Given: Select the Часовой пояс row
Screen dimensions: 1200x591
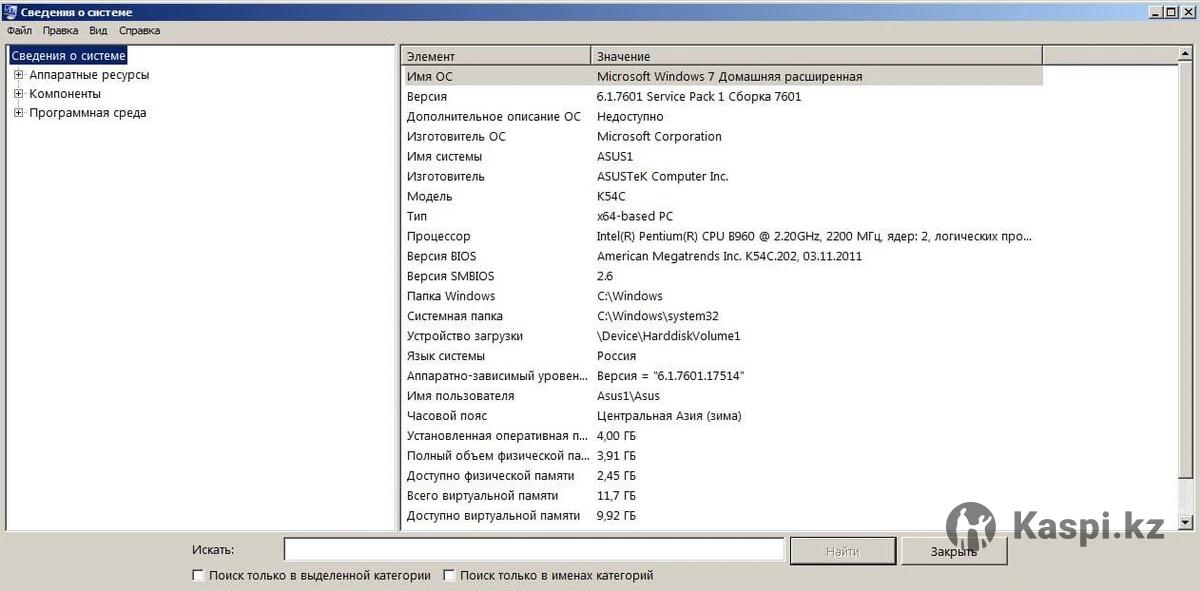Looking at the screenshot, I should (x=722, y=416).
